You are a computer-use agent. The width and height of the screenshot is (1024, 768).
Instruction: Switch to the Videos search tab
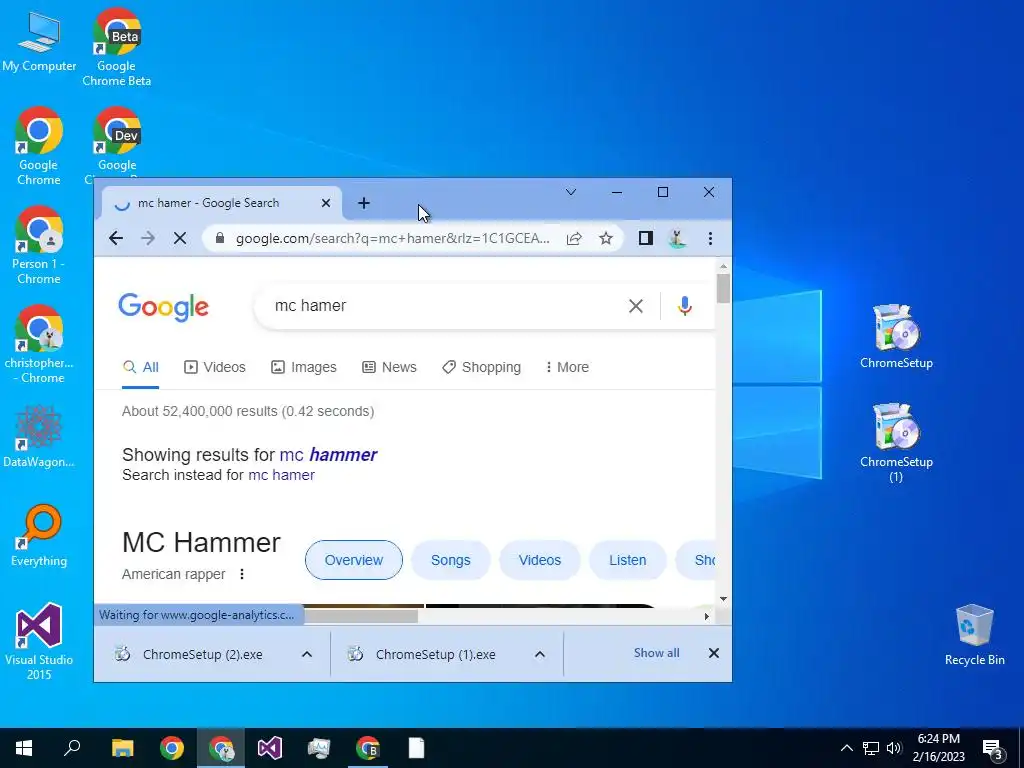pyautogui.click(x=215, y=367)
